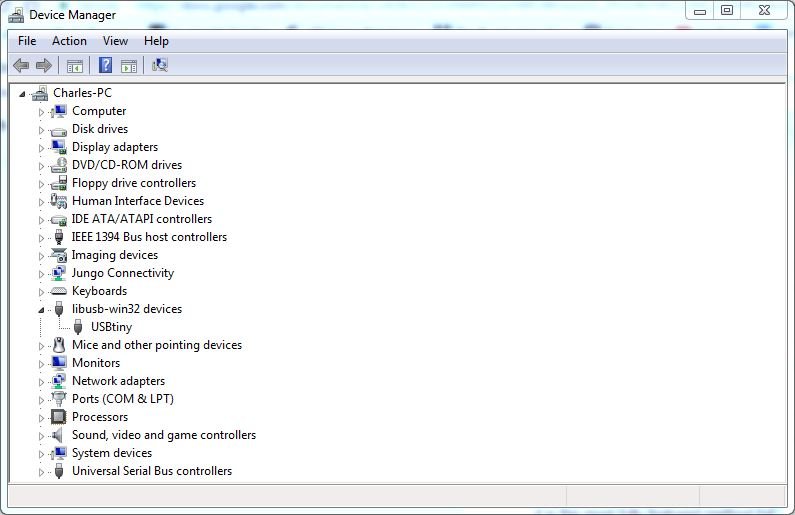Select the USBtiny device icon
Viewport: 795px width, 515px height.
78,327
